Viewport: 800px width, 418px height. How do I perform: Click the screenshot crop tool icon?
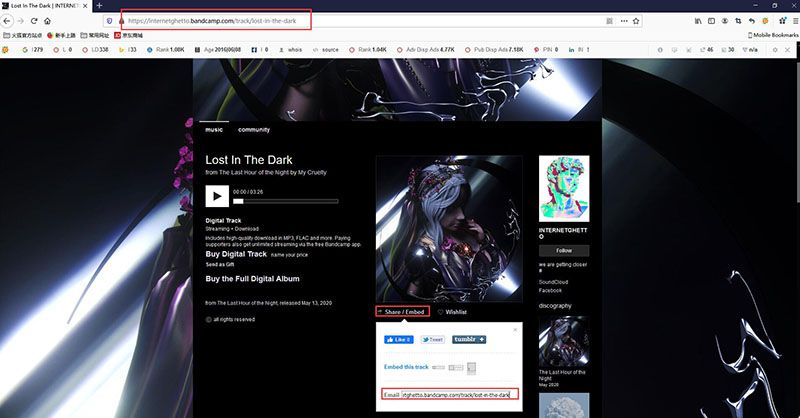(x=738, y=21)
